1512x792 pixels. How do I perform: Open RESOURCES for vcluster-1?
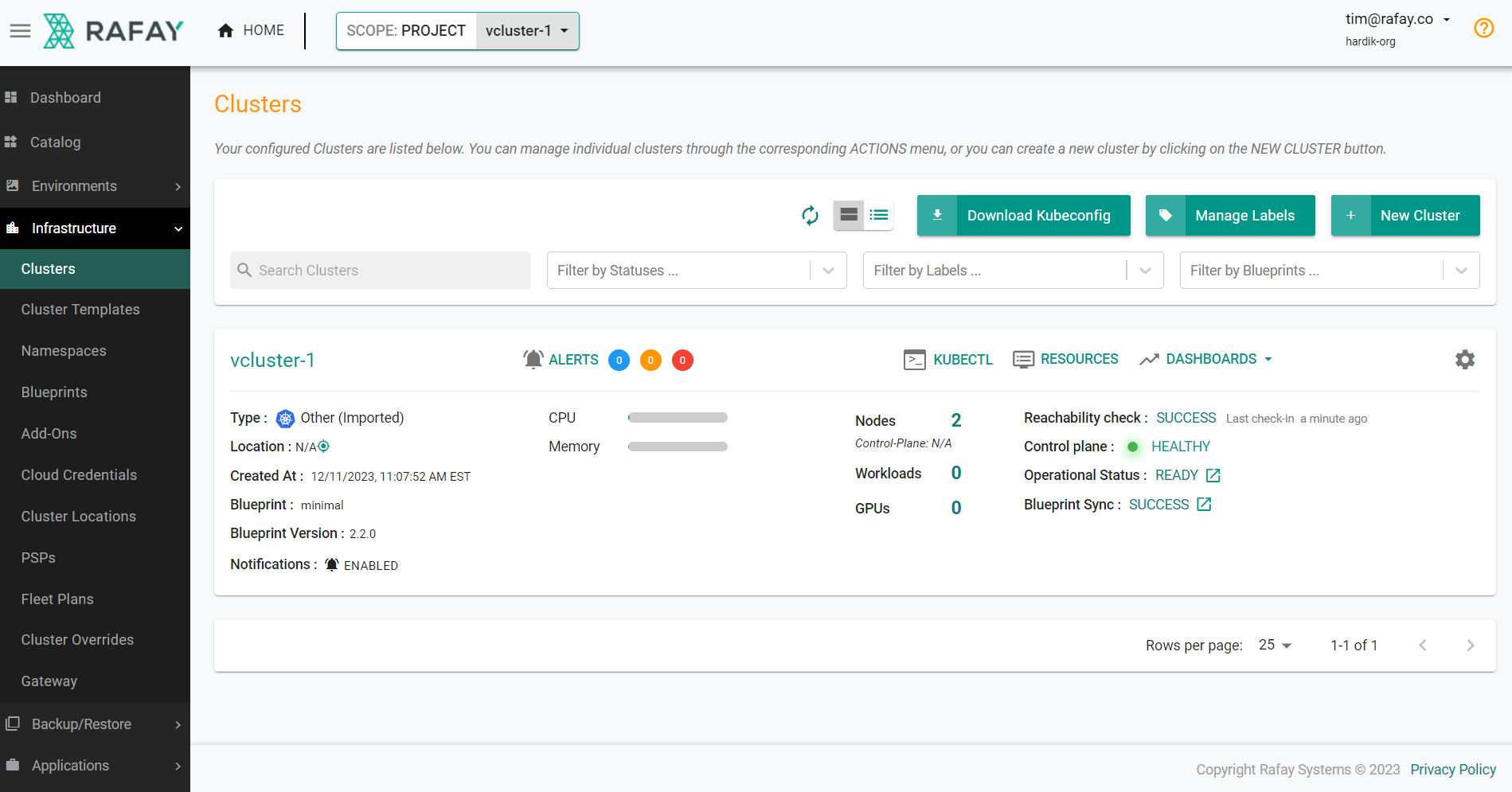pyautogui.click(x=1065, y=359)
